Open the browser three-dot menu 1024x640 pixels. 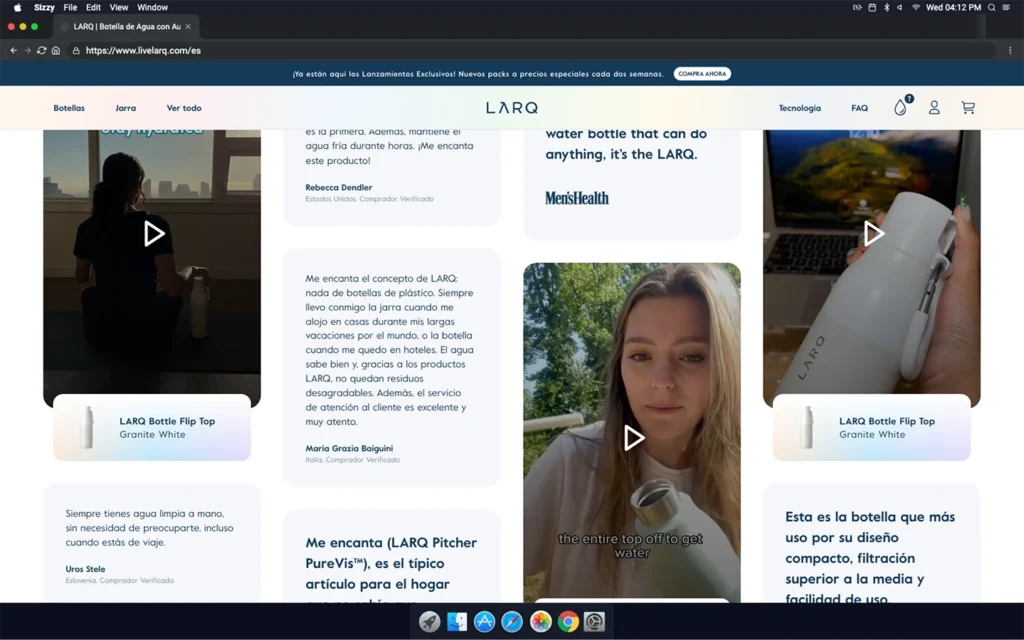(1011, 50)
